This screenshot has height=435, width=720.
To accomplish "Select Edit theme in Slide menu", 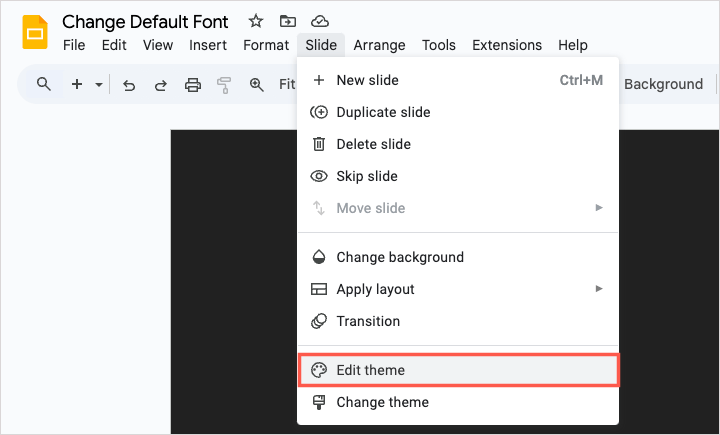I will (x=458, y=370).
